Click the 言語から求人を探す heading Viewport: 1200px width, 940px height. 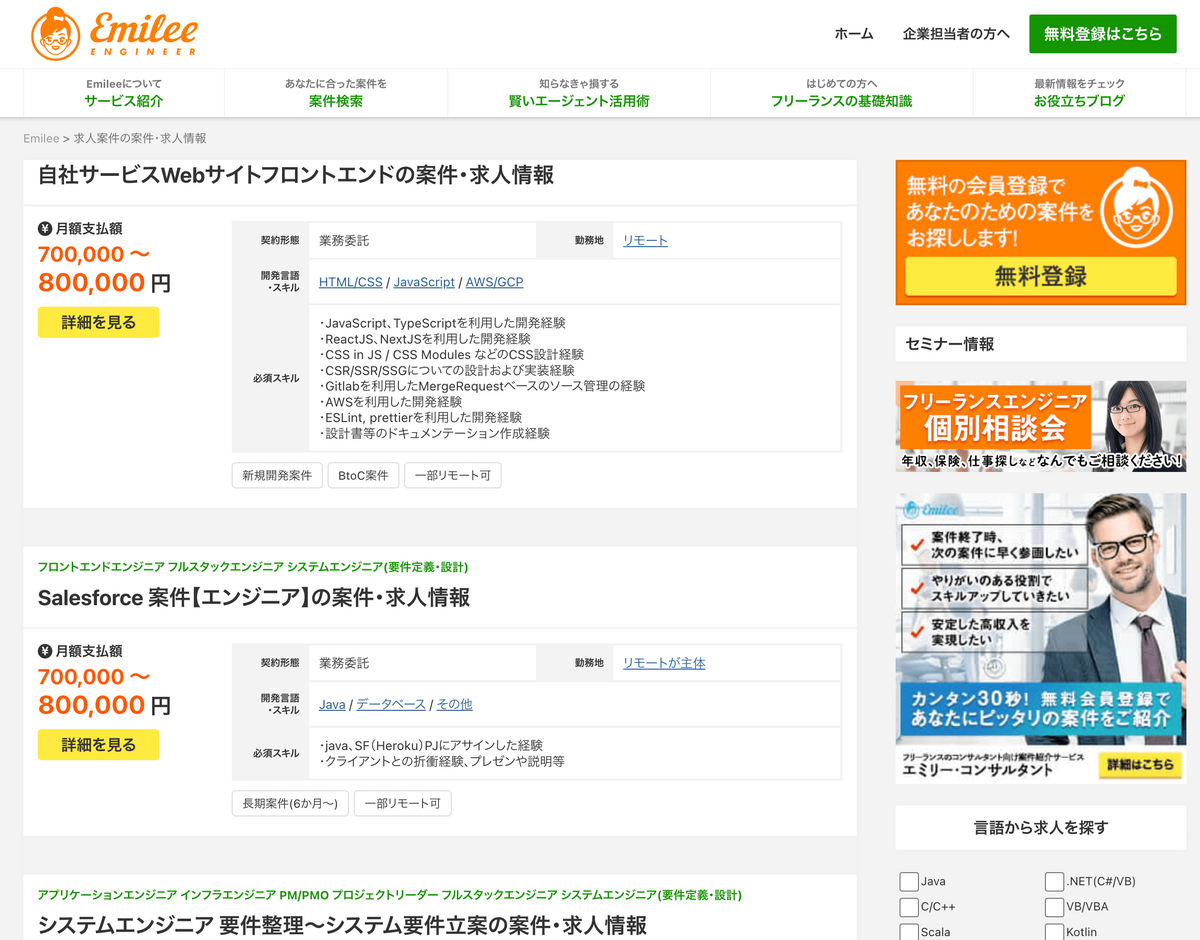pos(1040,827)
